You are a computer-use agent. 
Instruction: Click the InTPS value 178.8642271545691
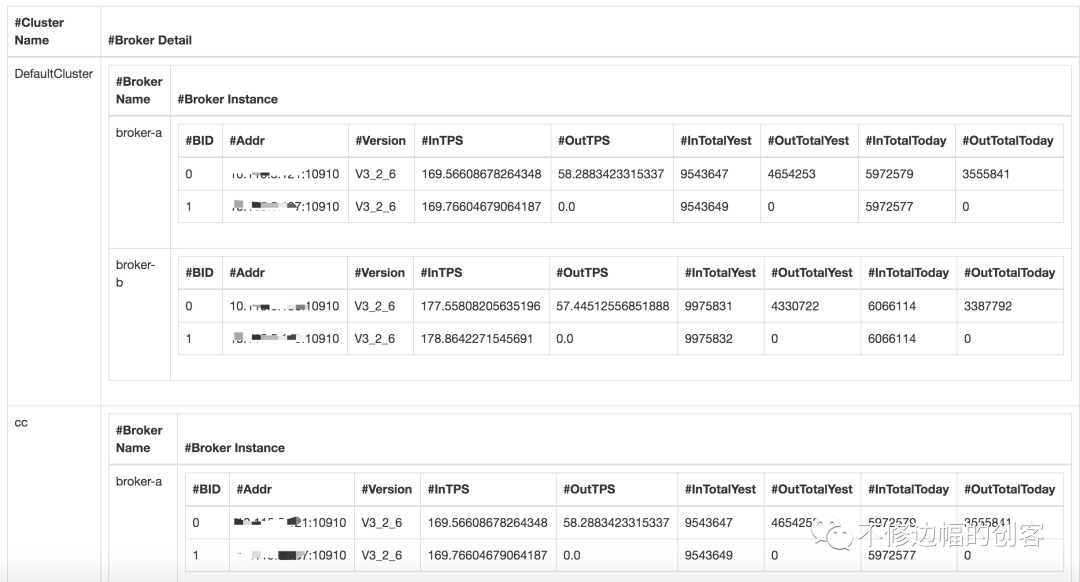[477, 339]
